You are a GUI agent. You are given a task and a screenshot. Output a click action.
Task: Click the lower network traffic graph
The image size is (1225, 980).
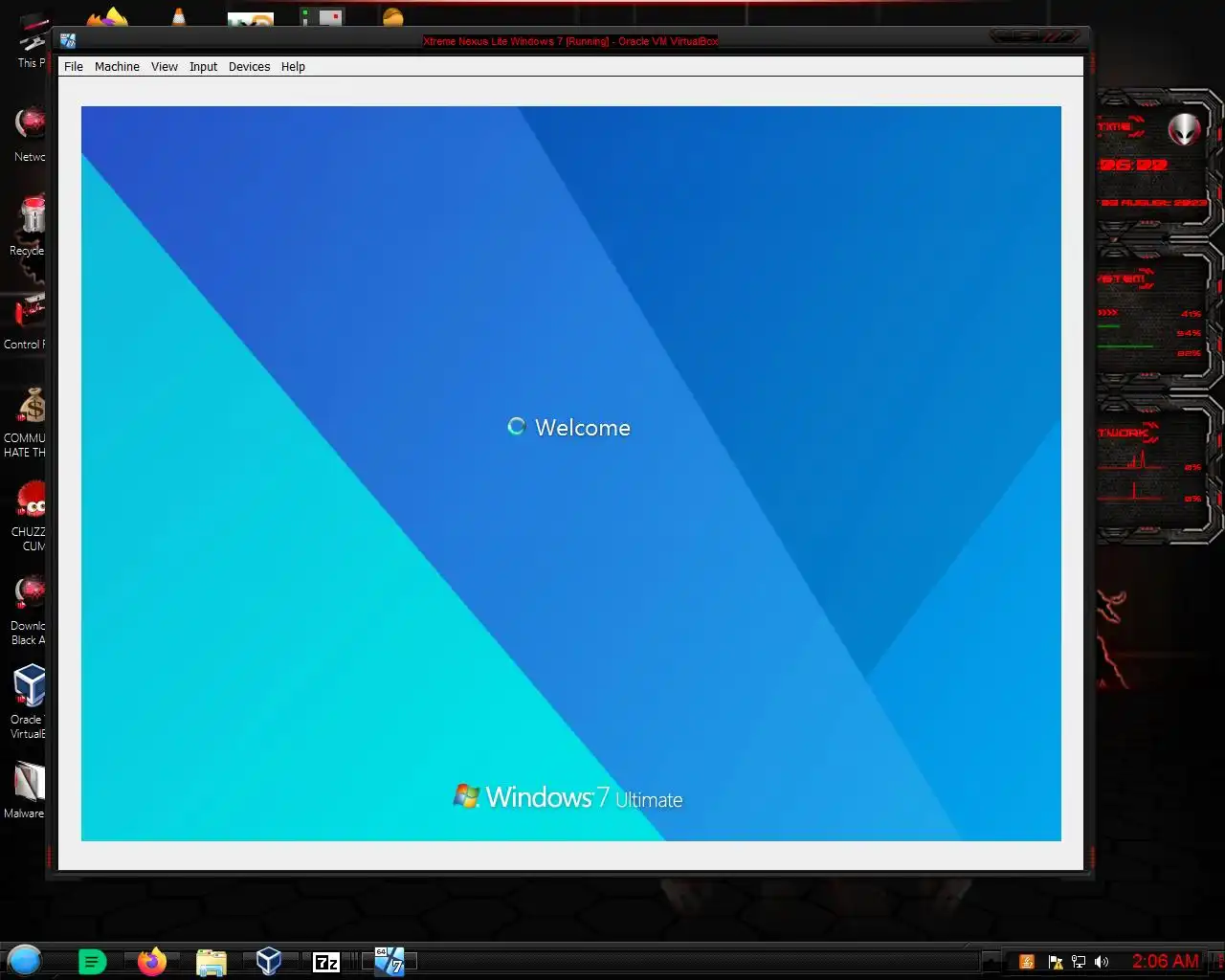(1131, 492)
